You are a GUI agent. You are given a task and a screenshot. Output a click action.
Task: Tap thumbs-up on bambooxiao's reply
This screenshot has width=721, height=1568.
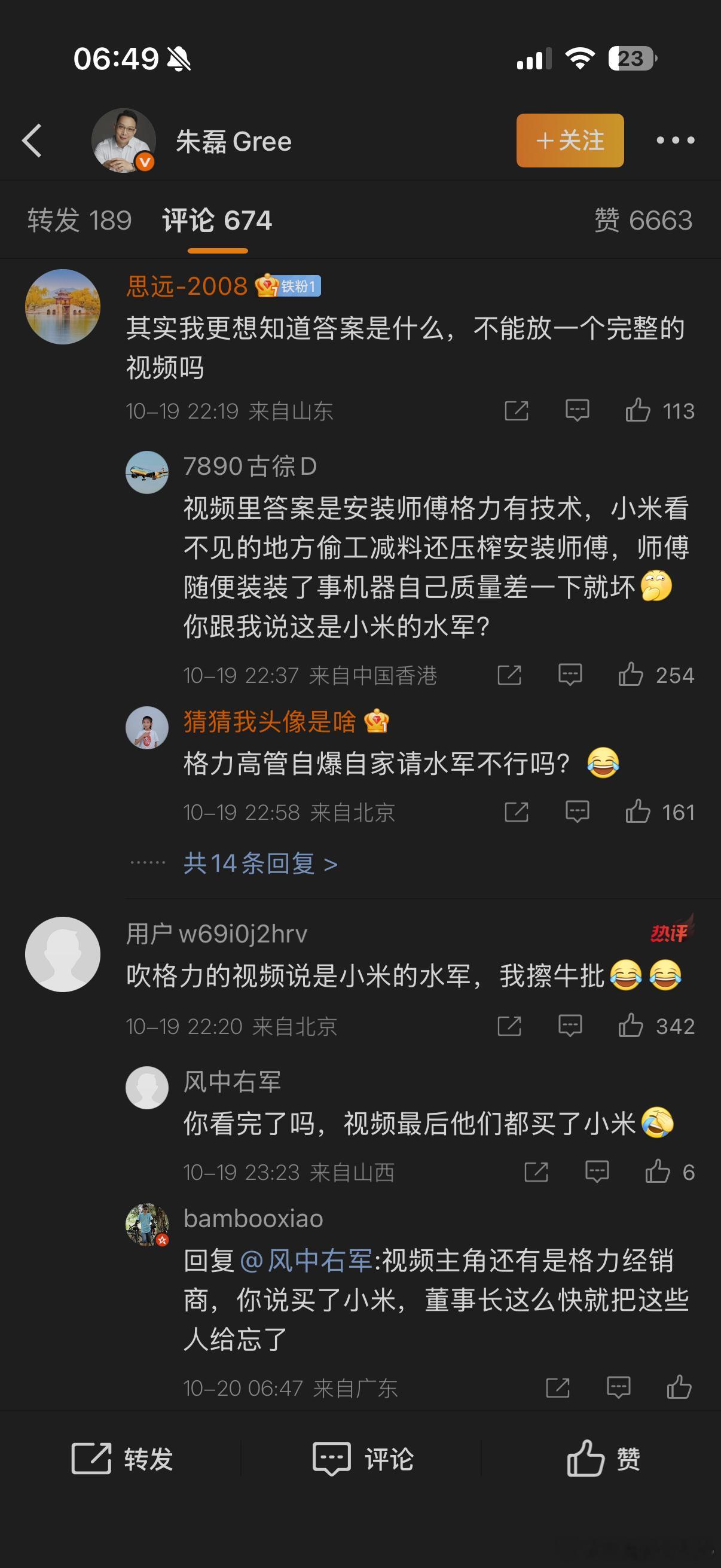(x=679, y=1388)
